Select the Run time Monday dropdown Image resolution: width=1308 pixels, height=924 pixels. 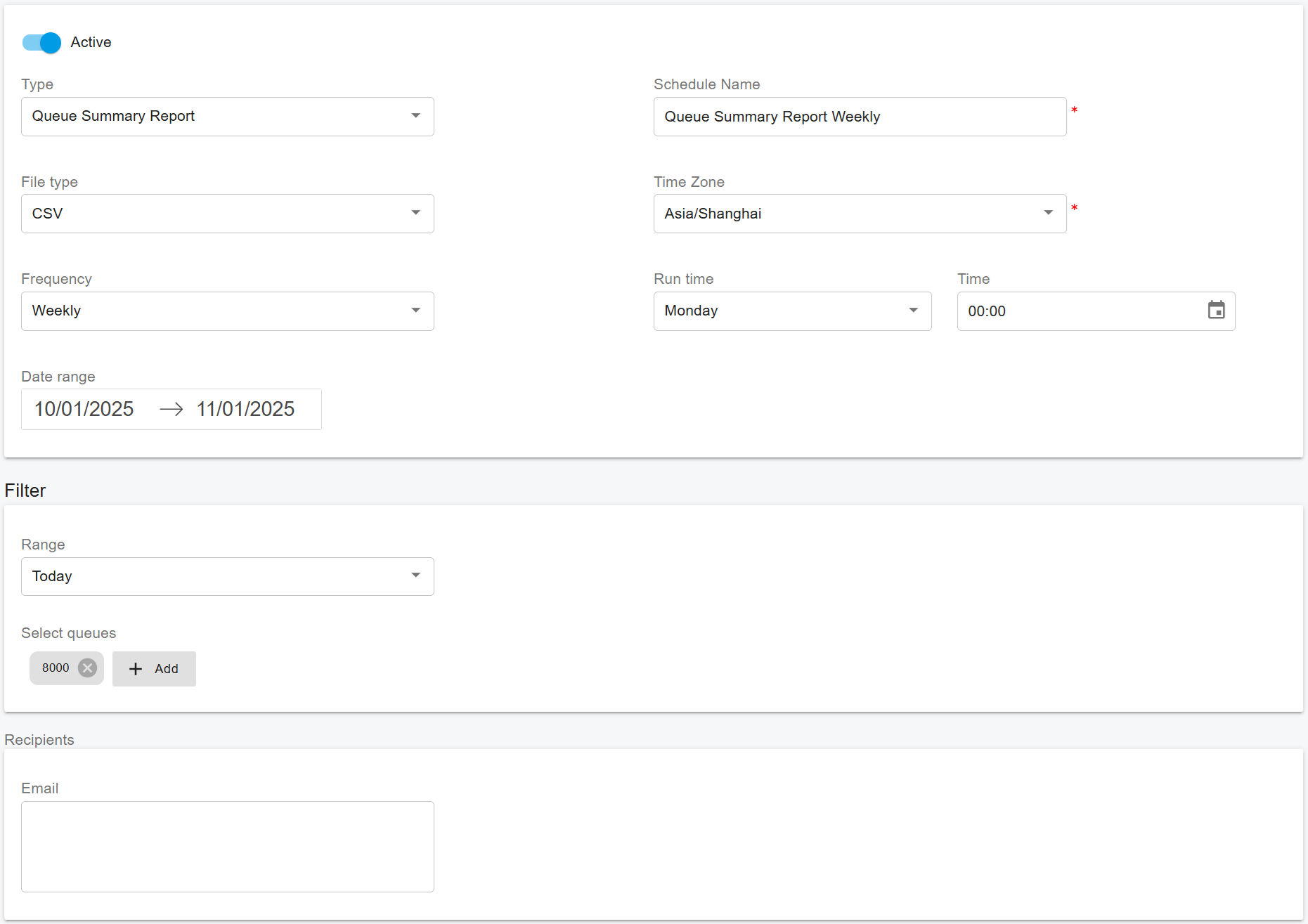(x=791, y=311)
